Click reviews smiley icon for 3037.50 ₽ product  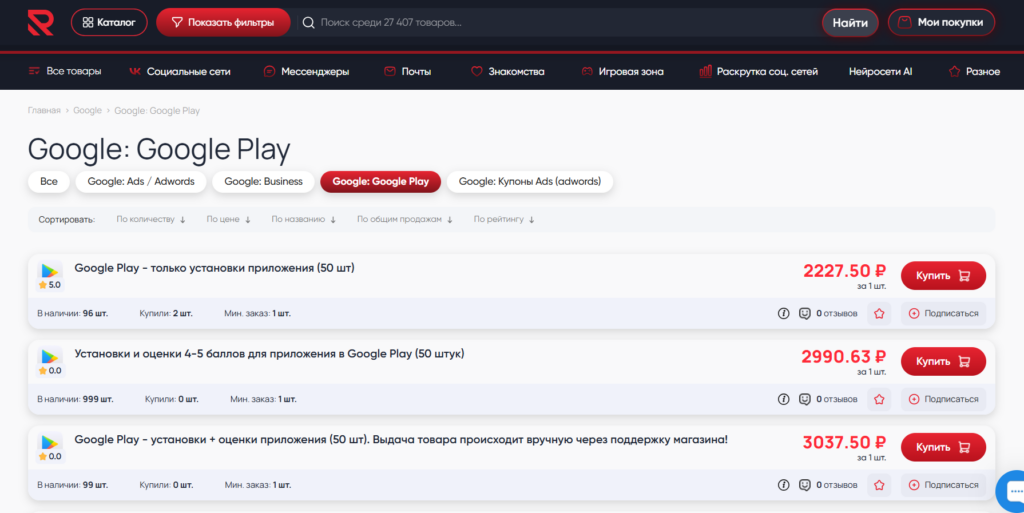click(x=805, y=485)
